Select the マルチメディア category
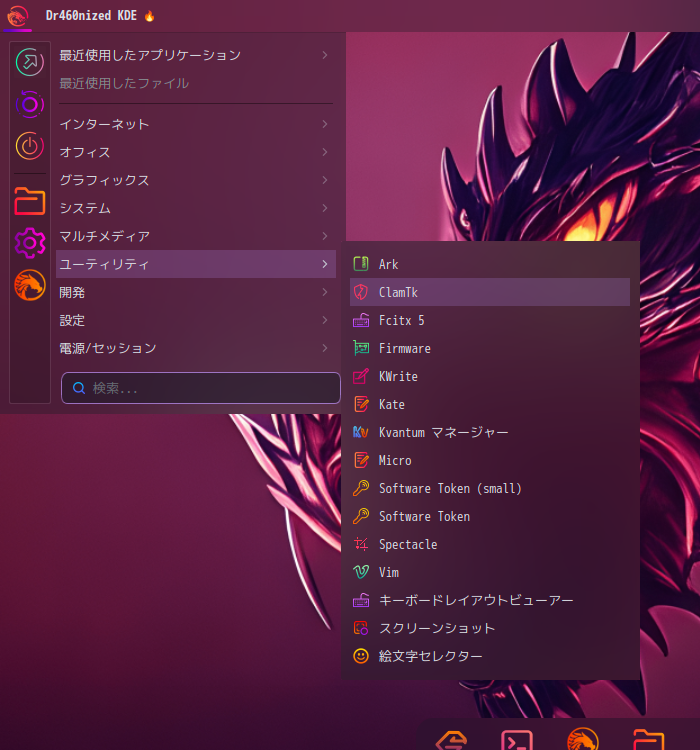Screen dimensions: 700x750 click(x=196, y=236)
